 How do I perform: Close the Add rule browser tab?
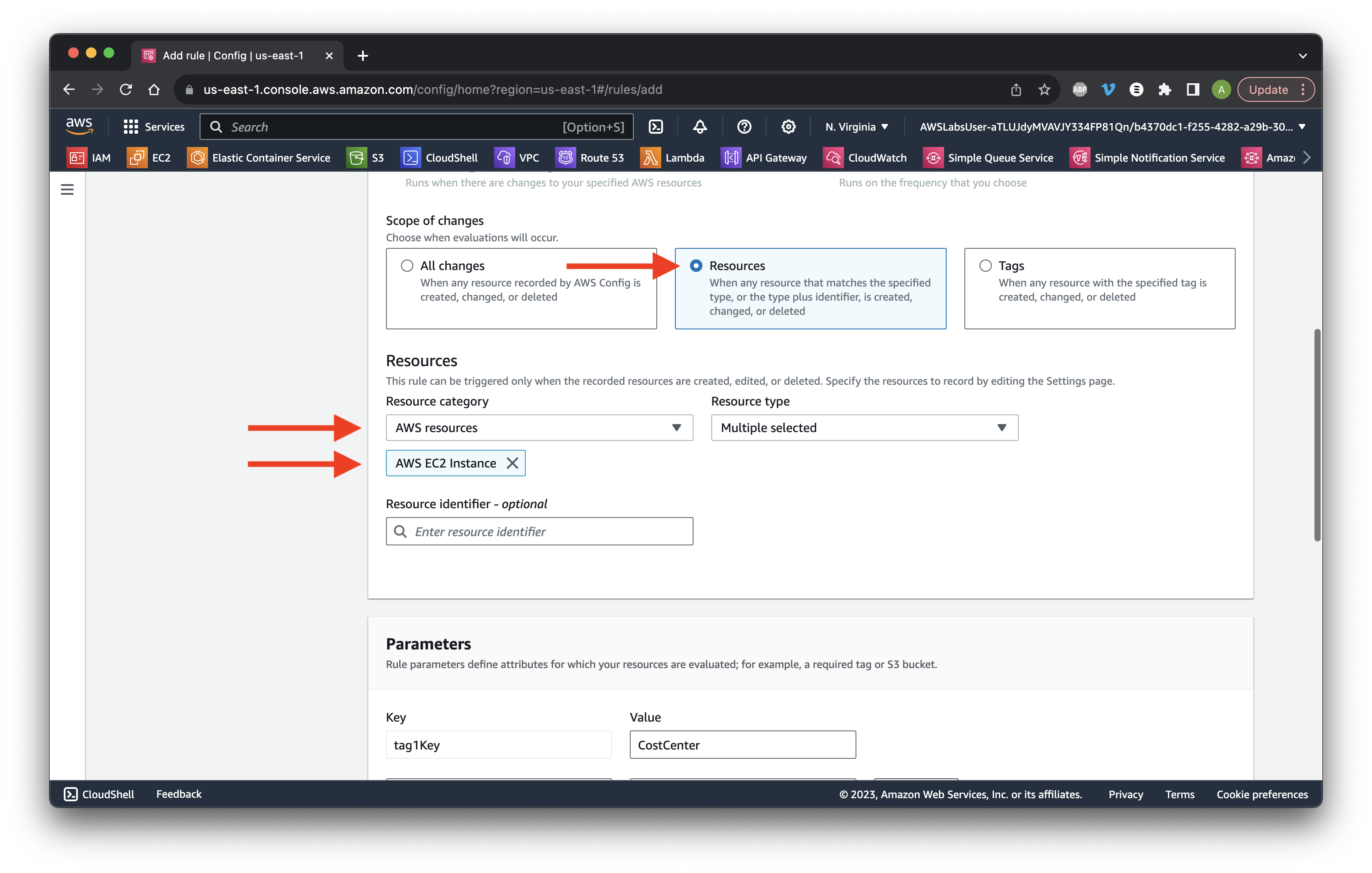coord(329,56)
